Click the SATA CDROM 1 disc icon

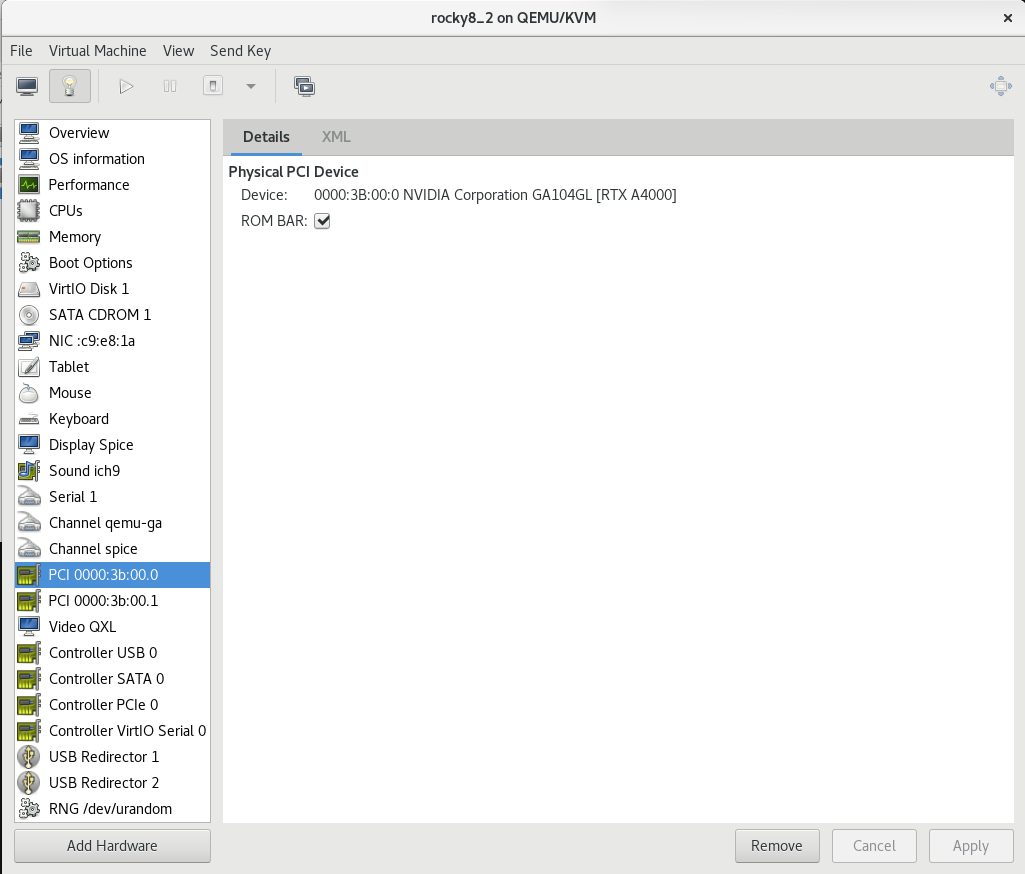click(29, 315)
